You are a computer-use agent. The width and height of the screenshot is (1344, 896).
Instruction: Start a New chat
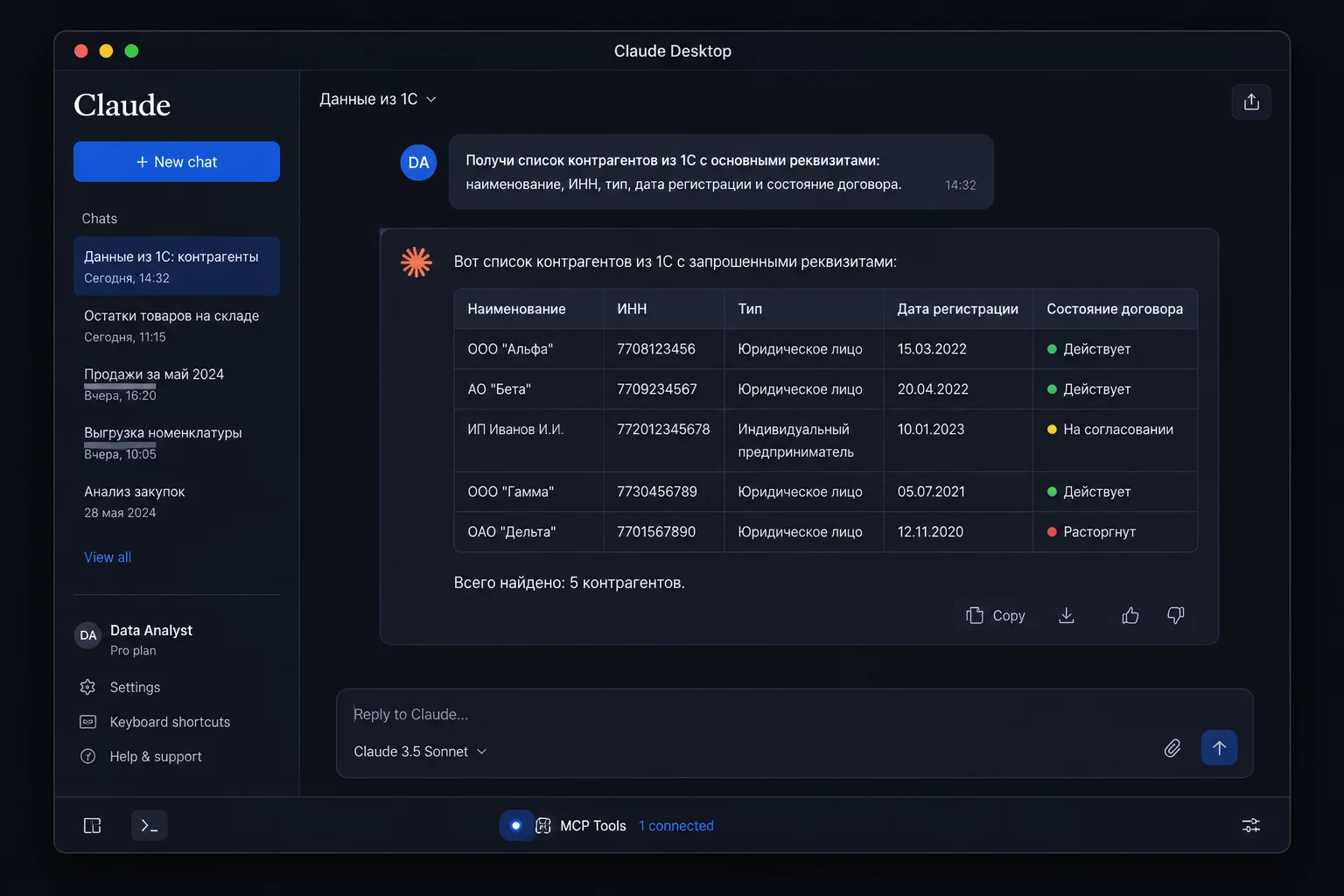[x=177, y=162]
